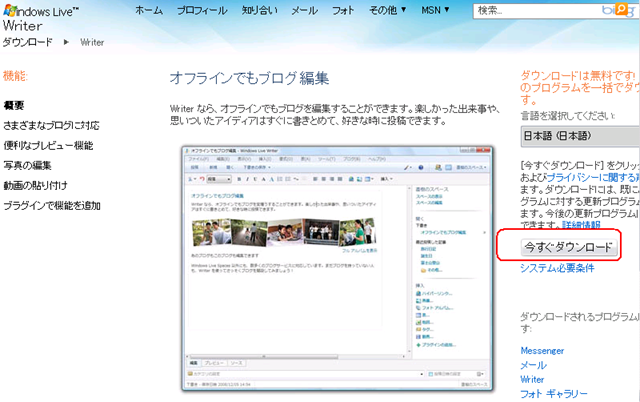This screenshot has width=640, height=402.
Task: Click the heading オフラインでもブログ編集
Action: 249,78
